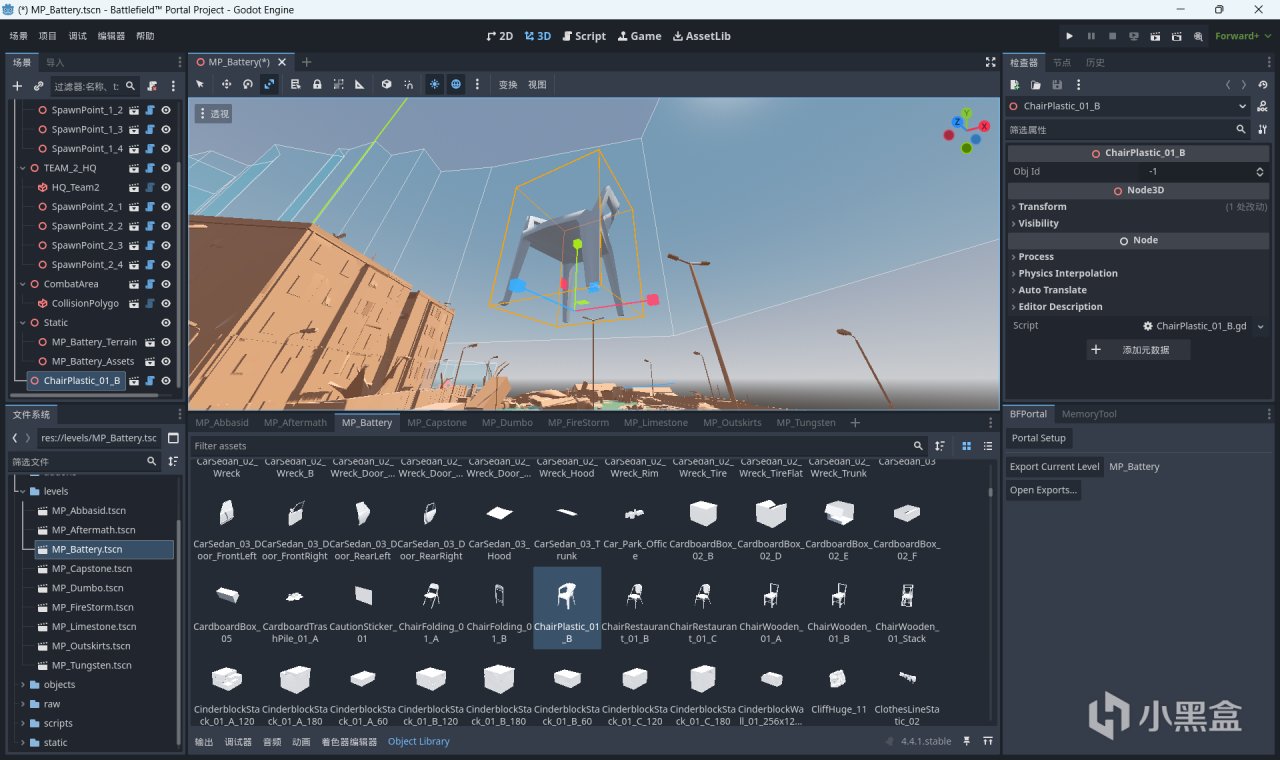Toggle visibility of ChairPlastic_01_B node
Viewport: 1280px width, 760px height.
pos(166,381)
